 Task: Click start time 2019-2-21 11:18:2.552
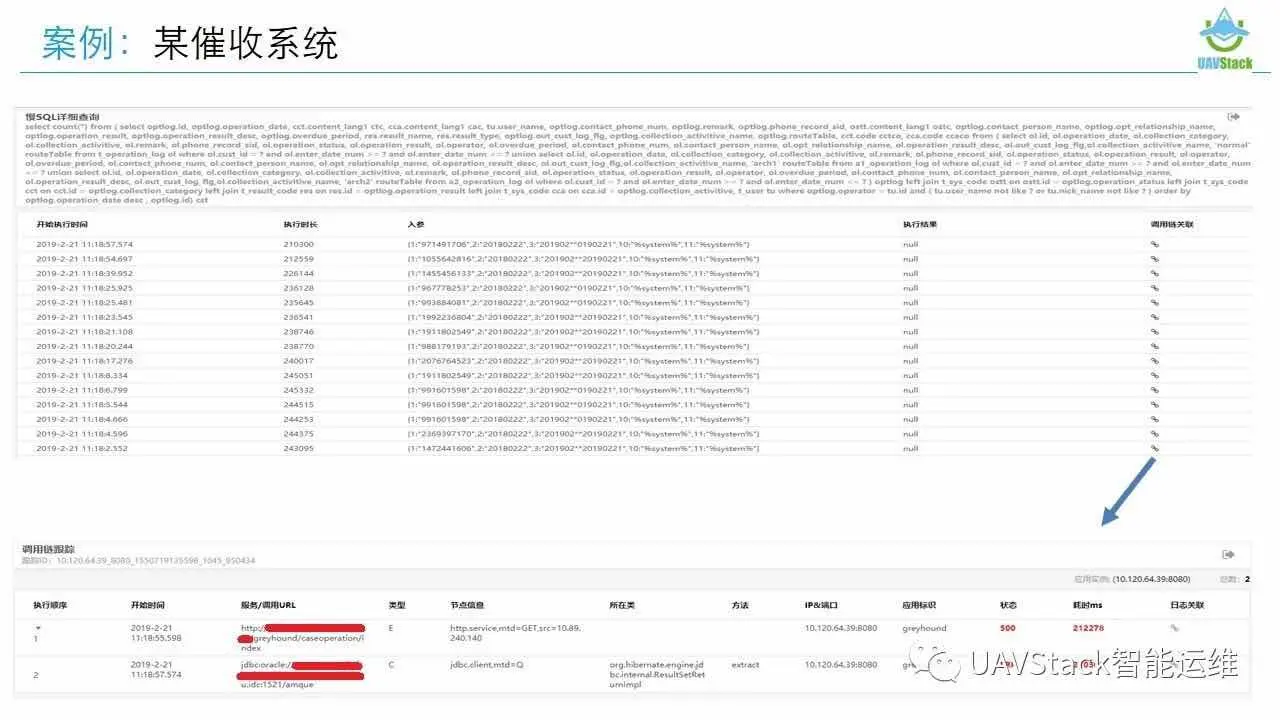tap(83, 449)
